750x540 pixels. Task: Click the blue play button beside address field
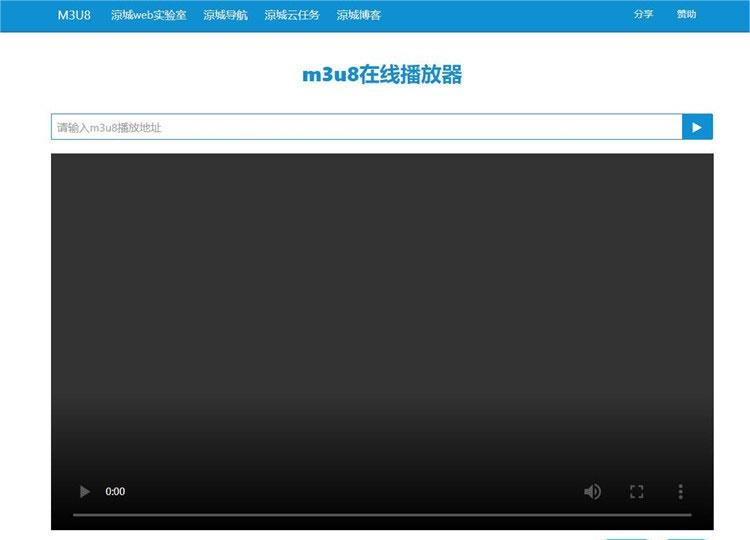[x=697, y=127]
